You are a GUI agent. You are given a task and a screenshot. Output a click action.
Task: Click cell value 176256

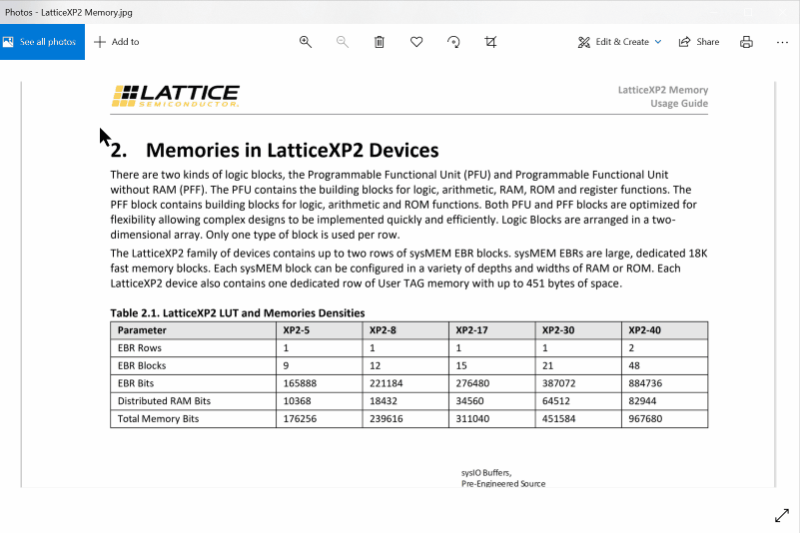[300, 419]
